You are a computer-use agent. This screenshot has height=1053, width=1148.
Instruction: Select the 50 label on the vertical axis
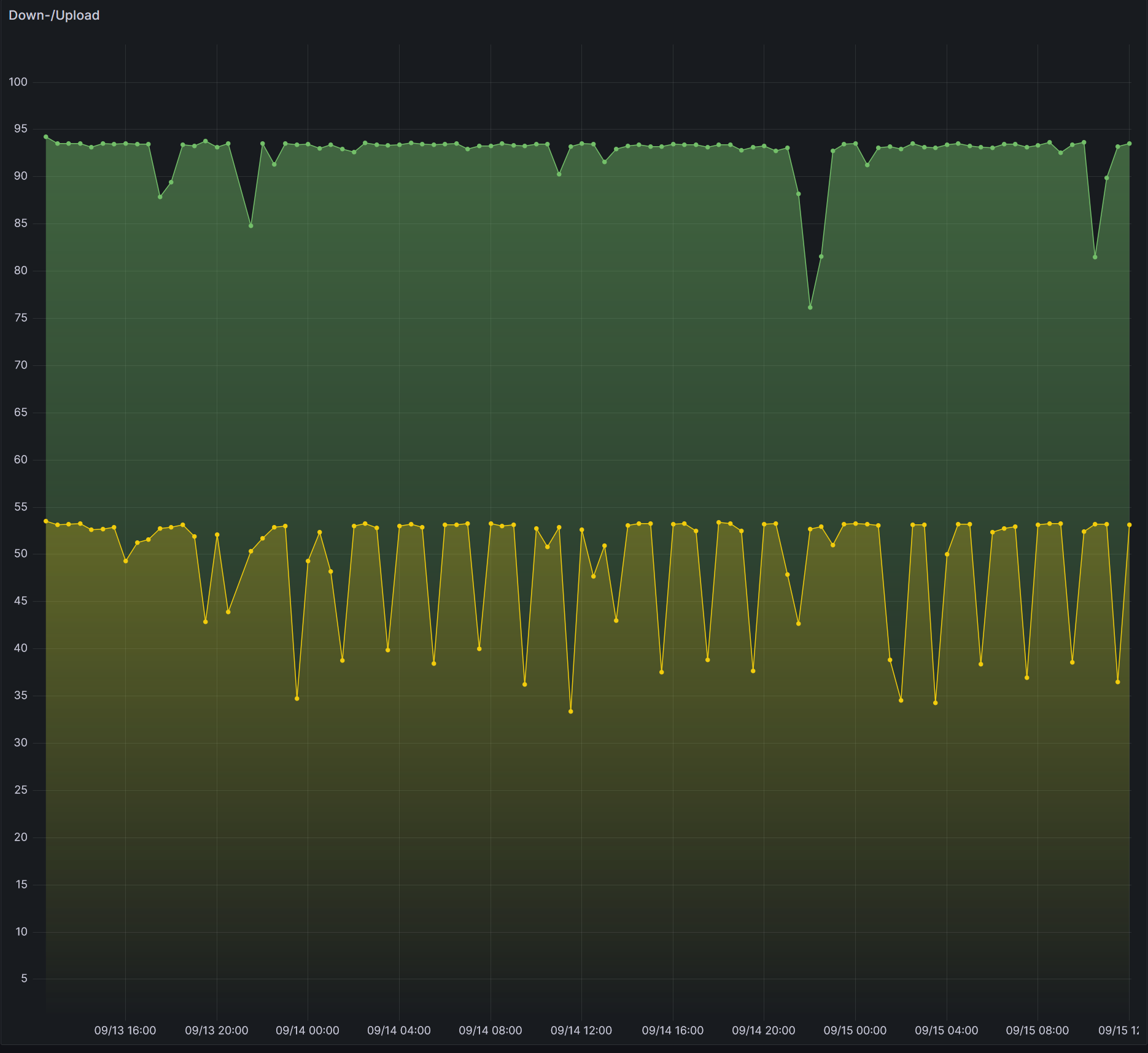[21, 554]
